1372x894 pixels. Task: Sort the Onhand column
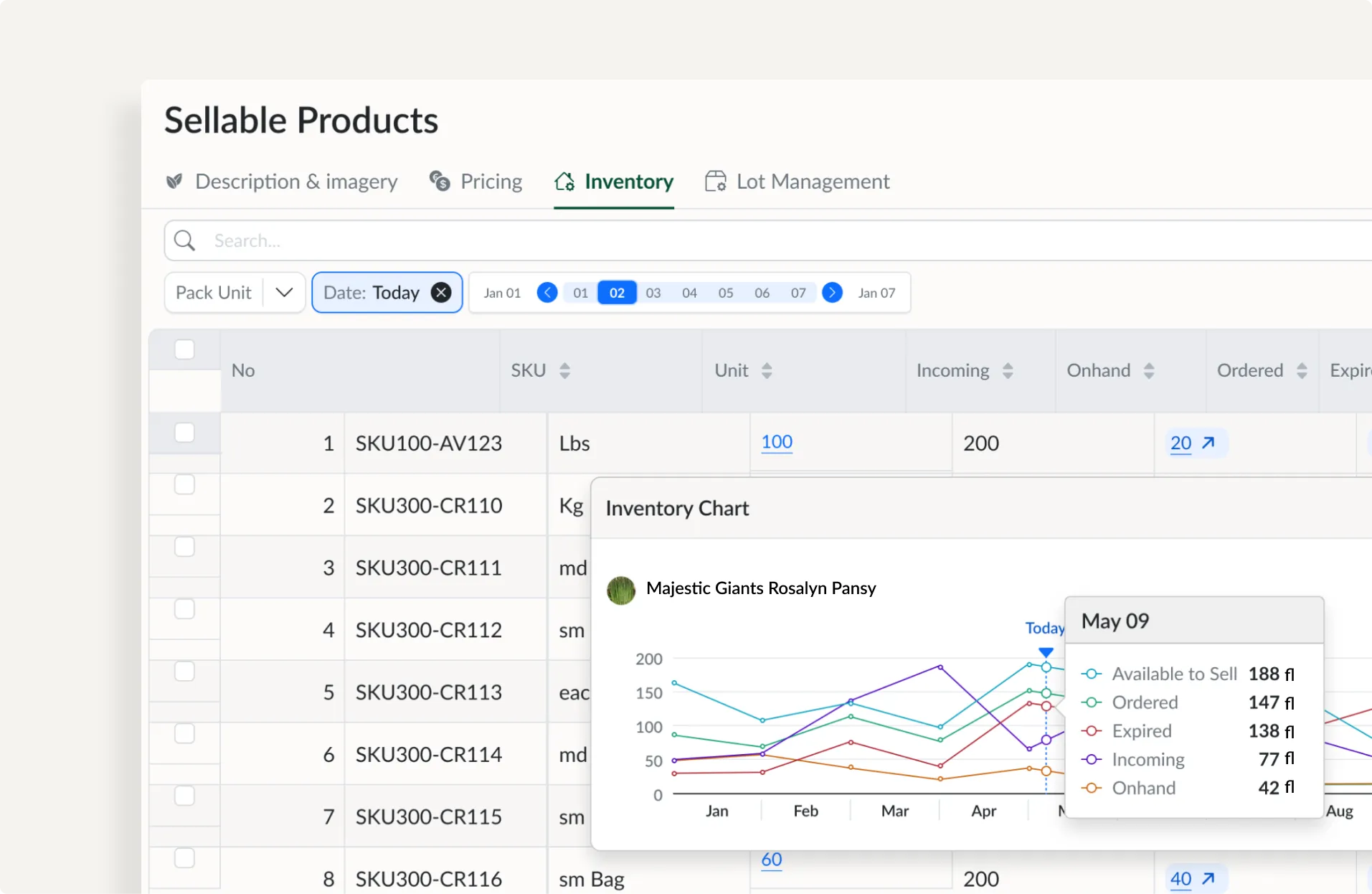(x=1149, y=371)
